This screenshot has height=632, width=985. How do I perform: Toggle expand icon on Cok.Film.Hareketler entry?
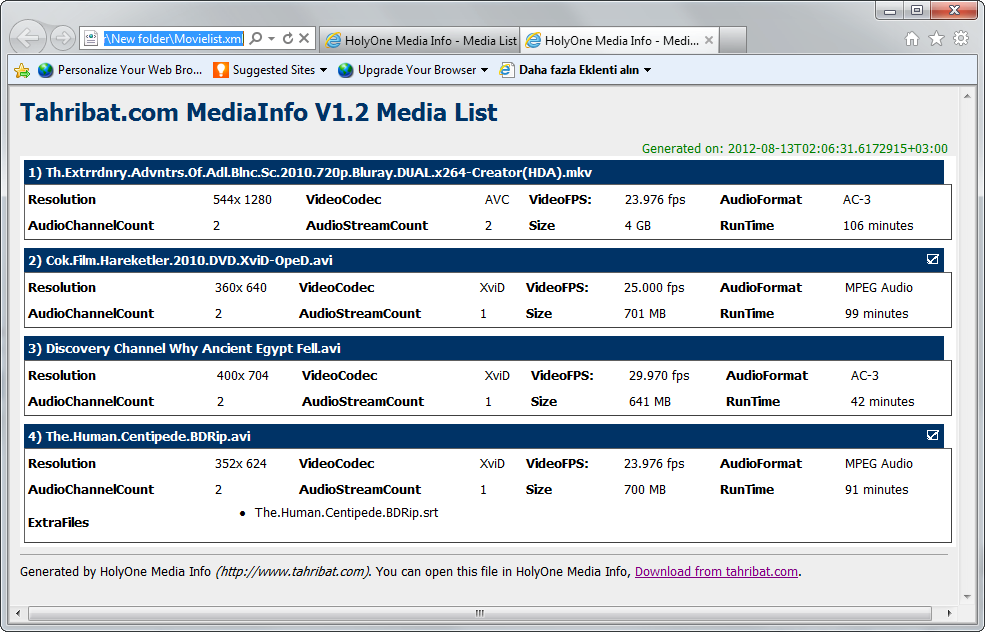coord(932,260)
